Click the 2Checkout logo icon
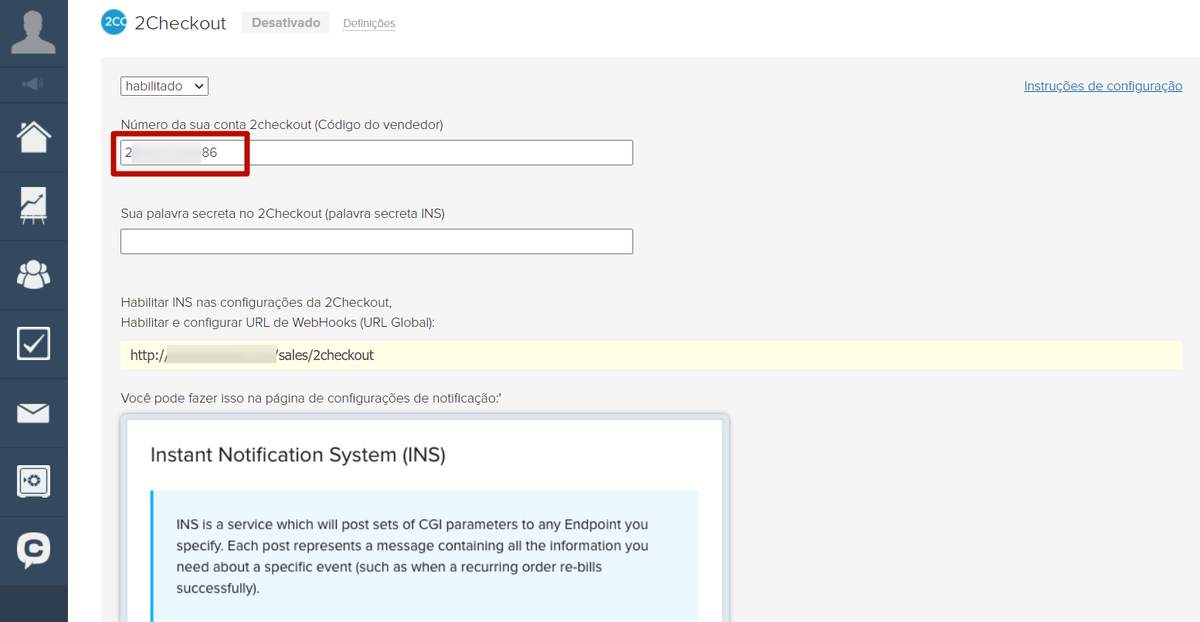This screenshot has height=622, width=1200. (114, 22)
